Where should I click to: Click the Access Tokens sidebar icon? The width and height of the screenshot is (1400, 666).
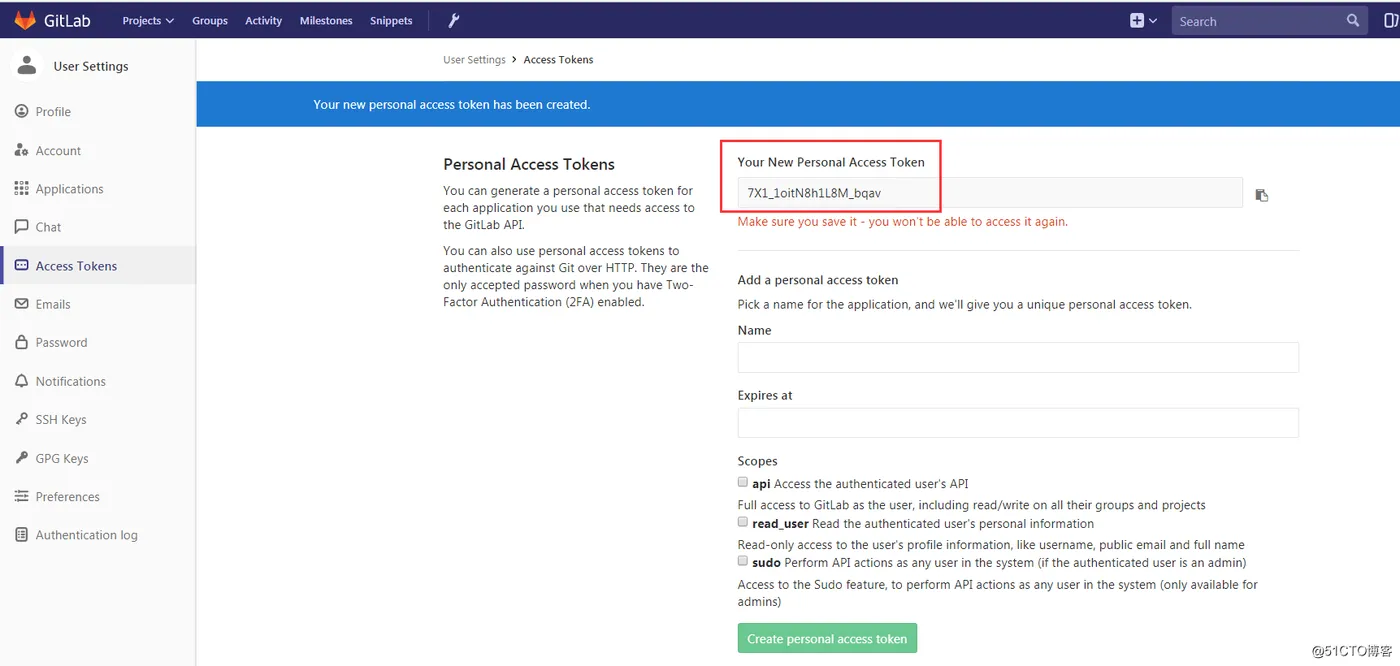(22, 265)
